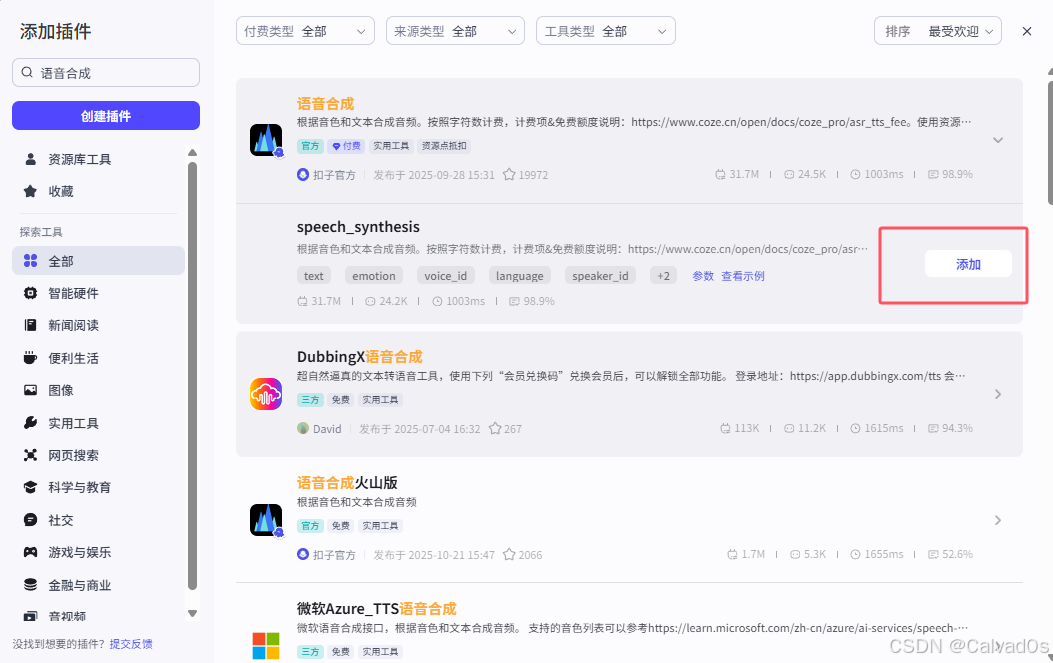
Task: Click the speaker_id parameter tag
Action: [x=600, y=275]
